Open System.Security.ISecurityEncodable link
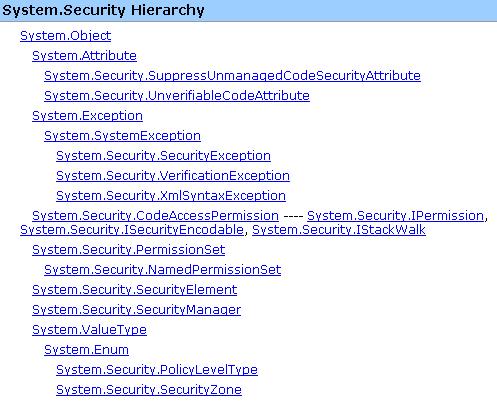The image size is (497, 407). pos(132,230)
